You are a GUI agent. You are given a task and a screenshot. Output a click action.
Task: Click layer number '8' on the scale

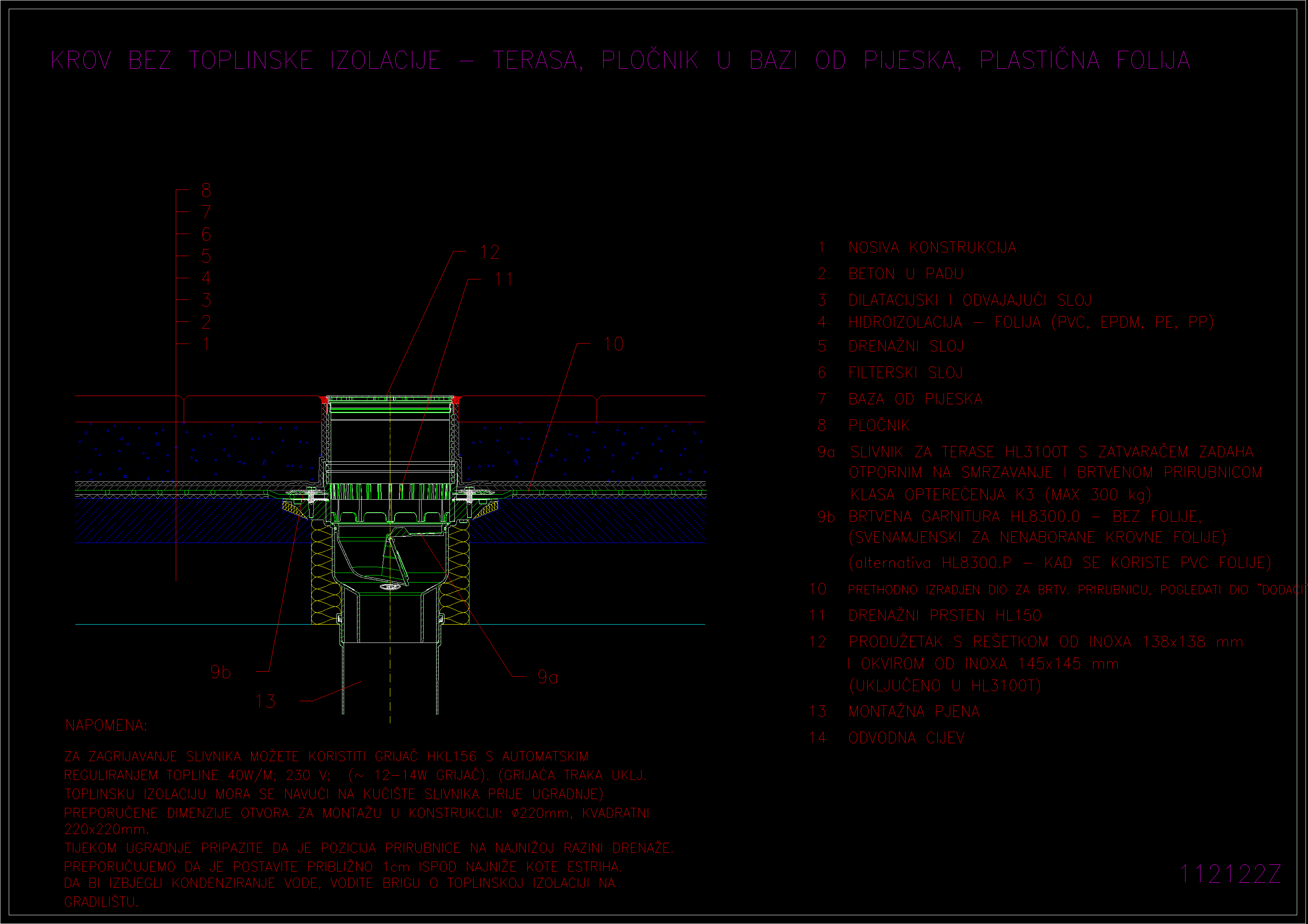pos(206,190)
